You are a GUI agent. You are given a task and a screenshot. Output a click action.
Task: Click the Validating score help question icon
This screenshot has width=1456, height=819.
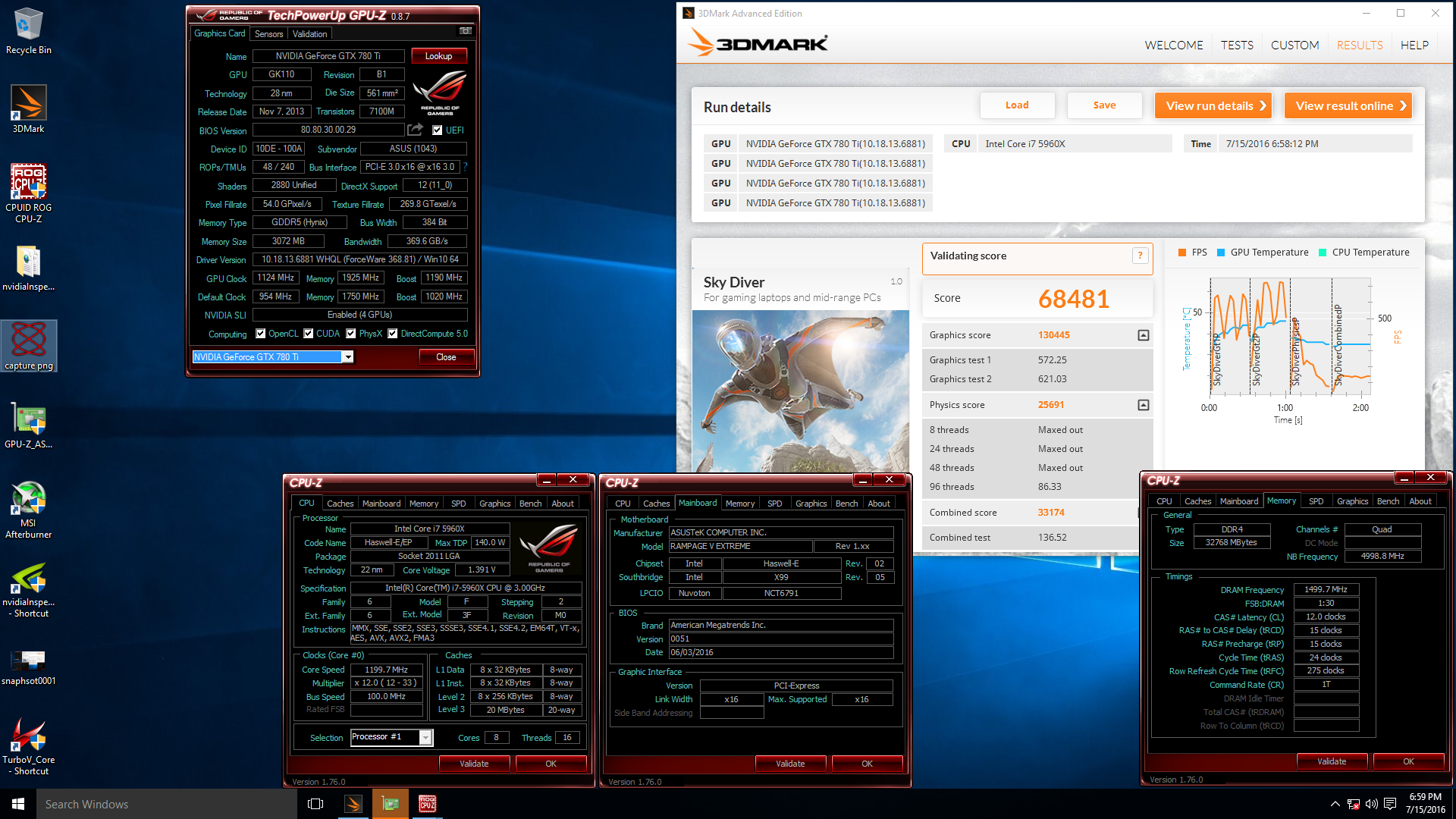(1140, 256)
